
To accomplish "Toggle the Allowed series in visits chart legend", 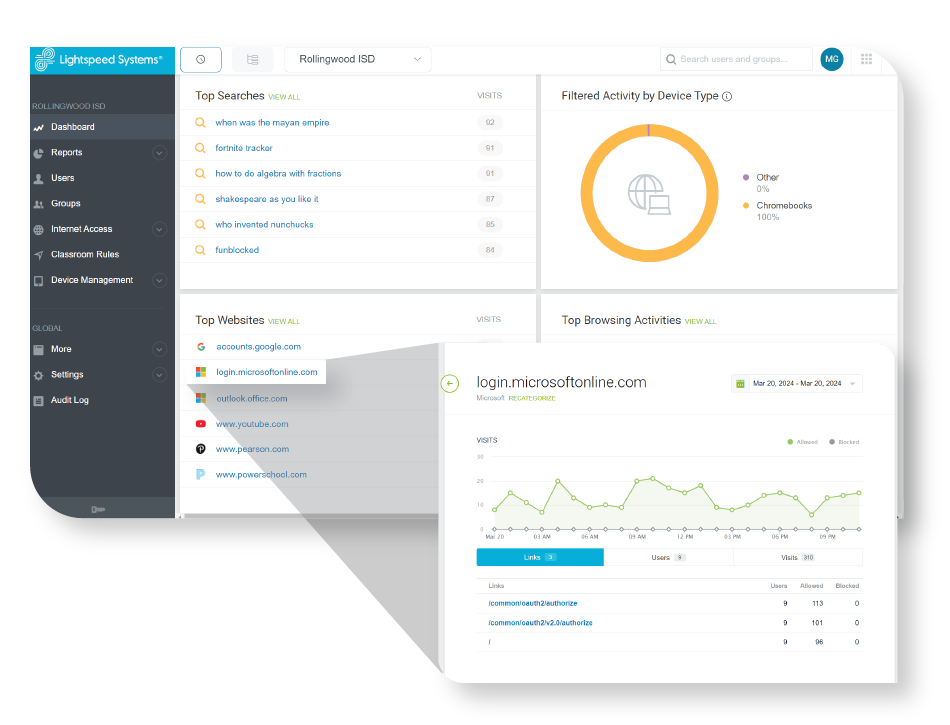I will click(802, 442).
